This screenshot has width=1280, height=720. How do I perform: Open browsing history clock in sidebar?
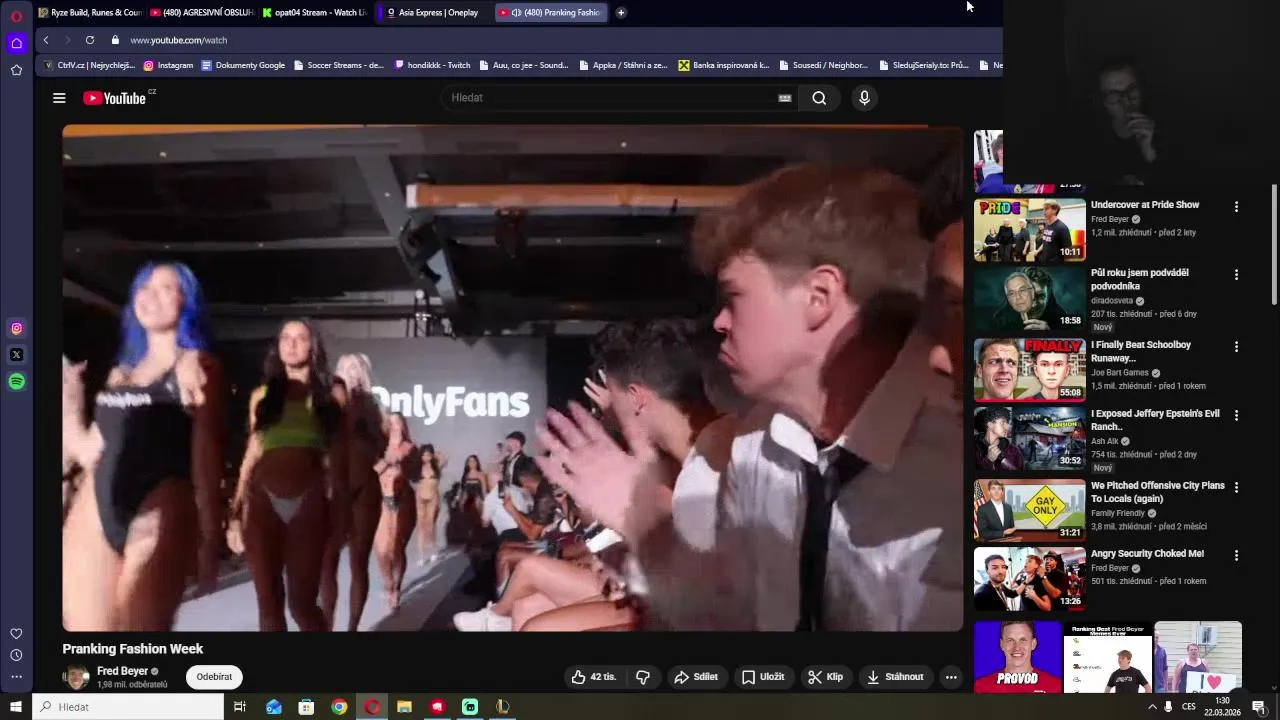tap(16, 655)
